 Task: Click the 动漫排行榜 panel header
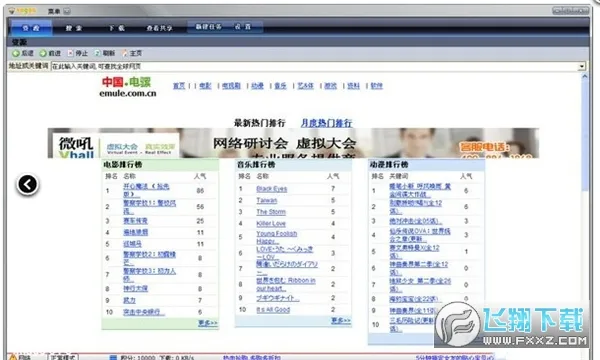426,165
